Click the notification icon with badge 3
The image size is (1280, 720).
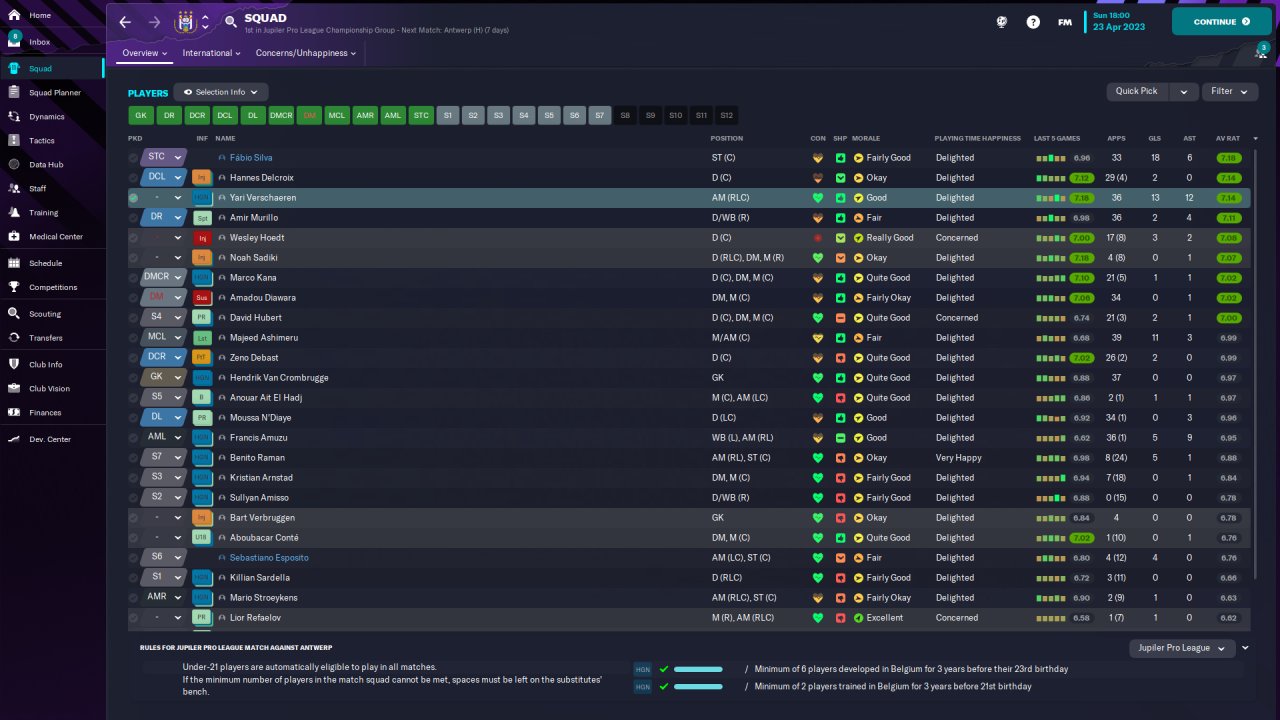click(1261, 52)
